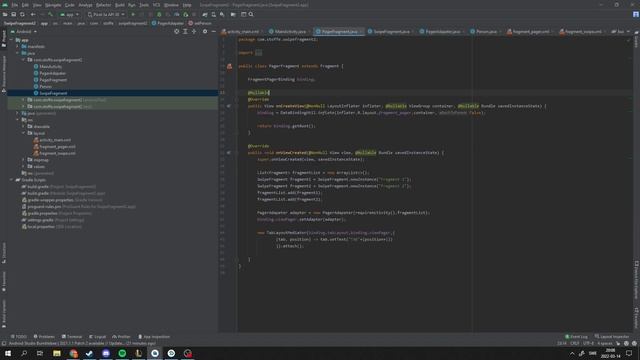Switch to SwipeFragment.java editor tab
The width and height of the screenshot is (640, 360).
tap(391, 31)
